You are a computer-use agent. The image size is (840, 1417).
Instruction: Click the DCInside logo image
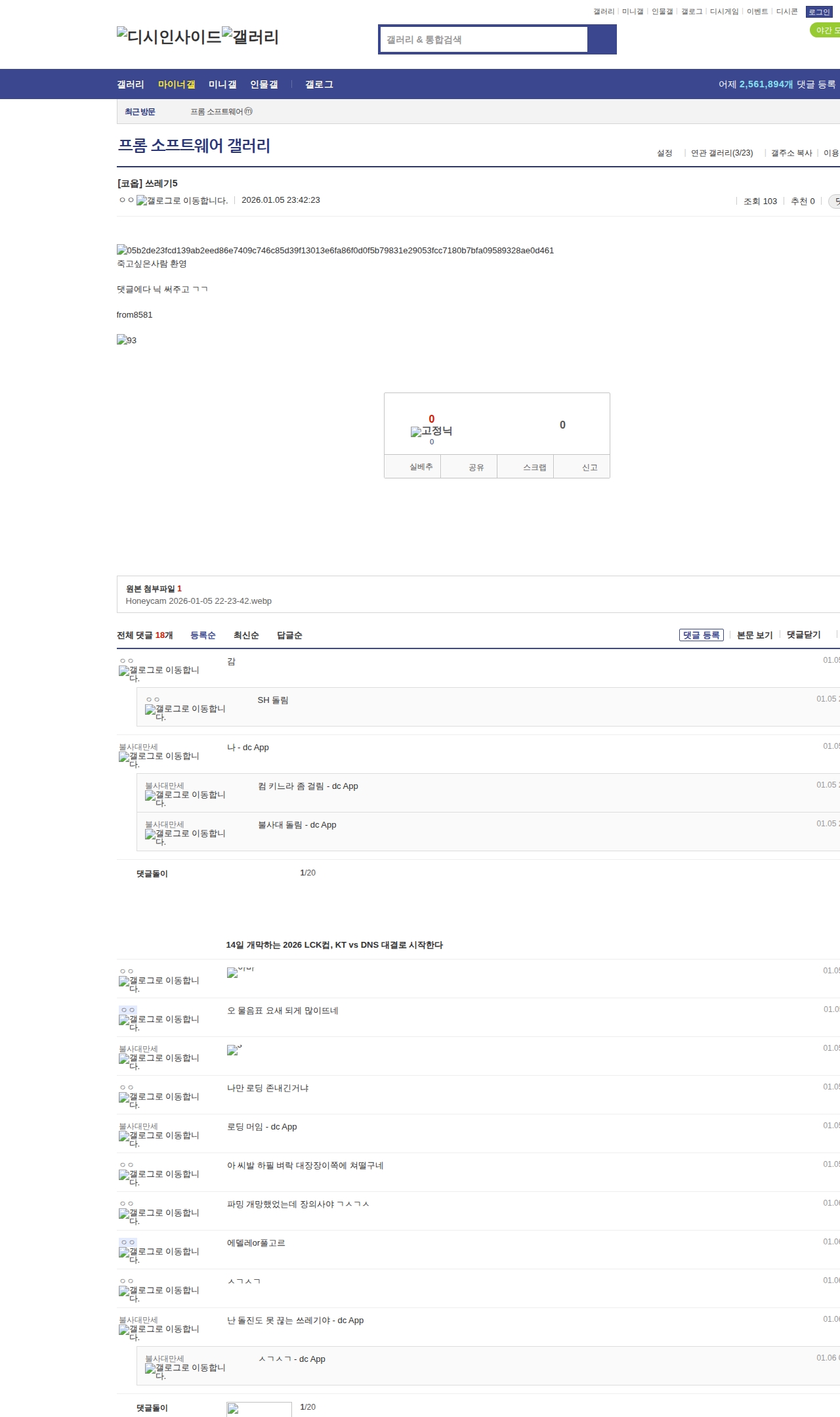point(169,37)
